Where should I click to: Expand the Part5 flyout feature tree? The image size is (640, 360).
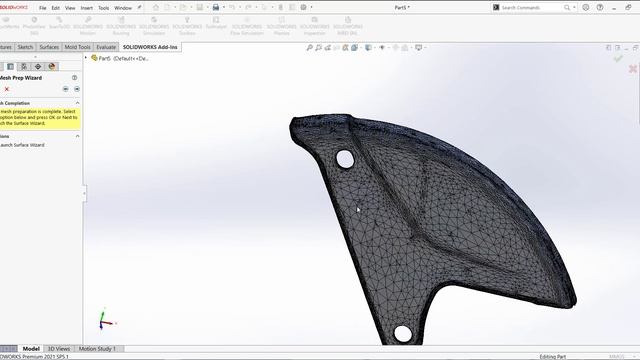[86, 58]
